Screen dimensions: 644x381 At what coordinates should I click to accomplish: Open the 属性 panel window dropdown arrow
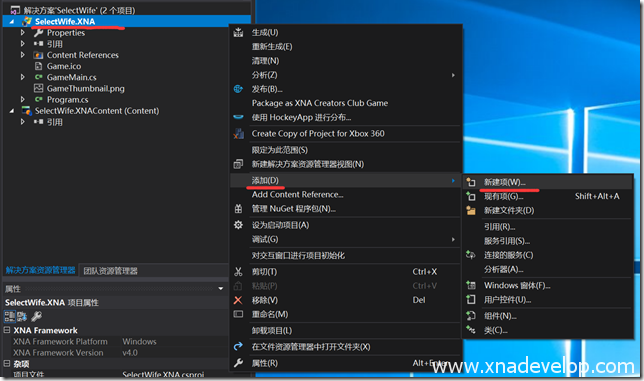point(221,289)
